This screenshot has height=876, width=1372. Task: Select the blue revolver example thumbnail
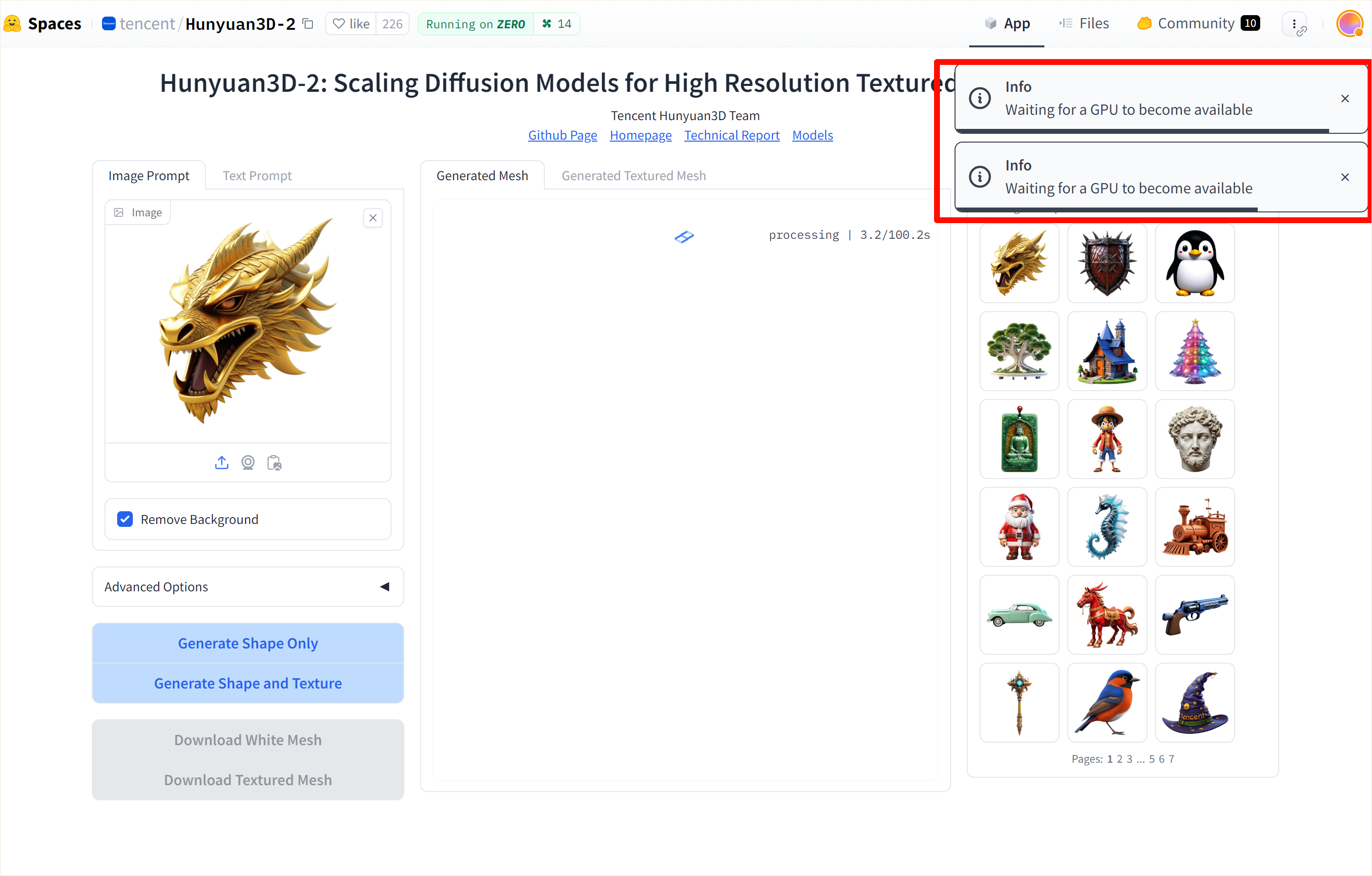pyautogui.click(x=1195, y=614)
